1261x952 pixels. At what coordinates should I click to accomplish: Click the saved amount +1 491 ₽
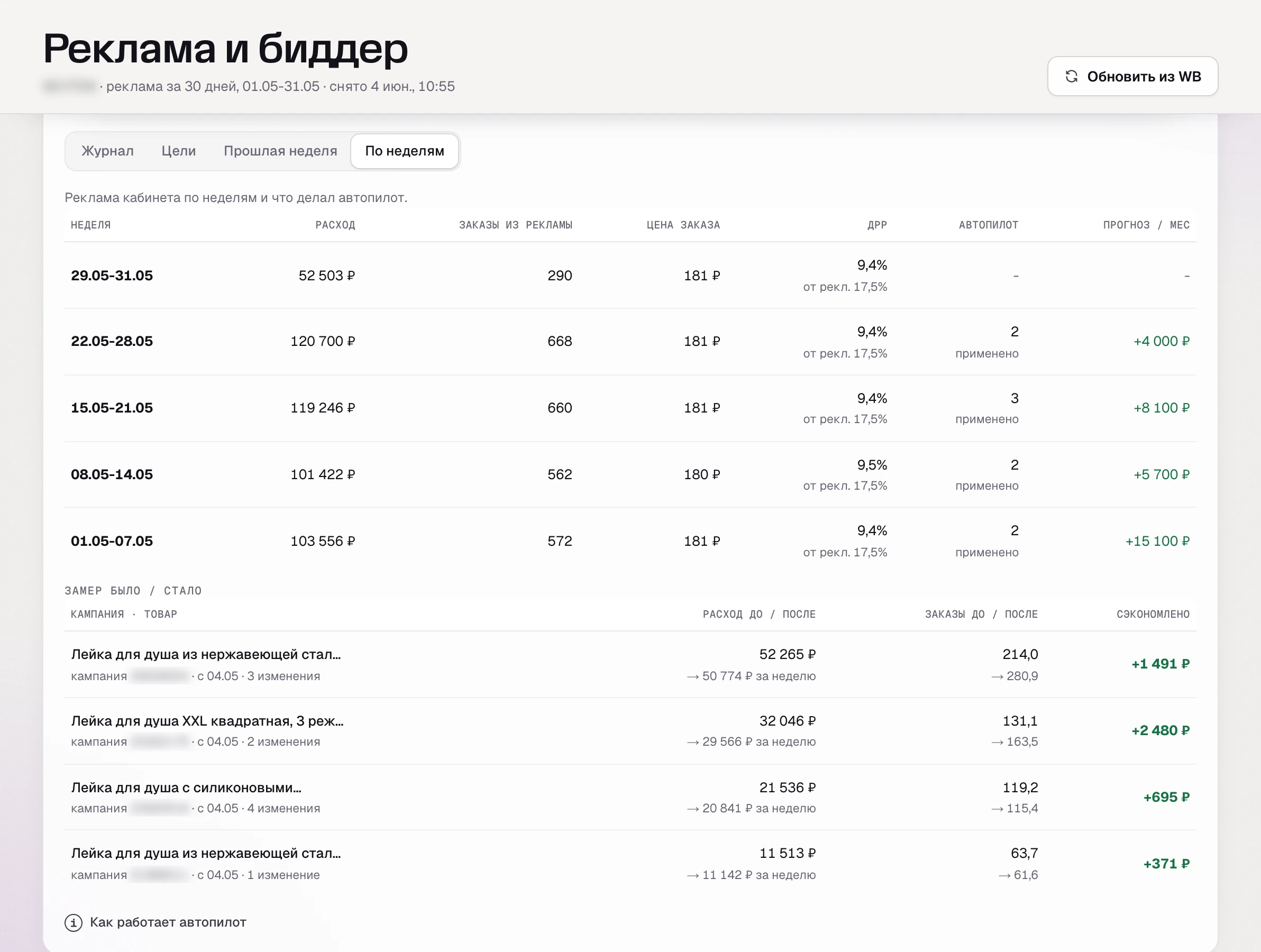click(1161, 664)
